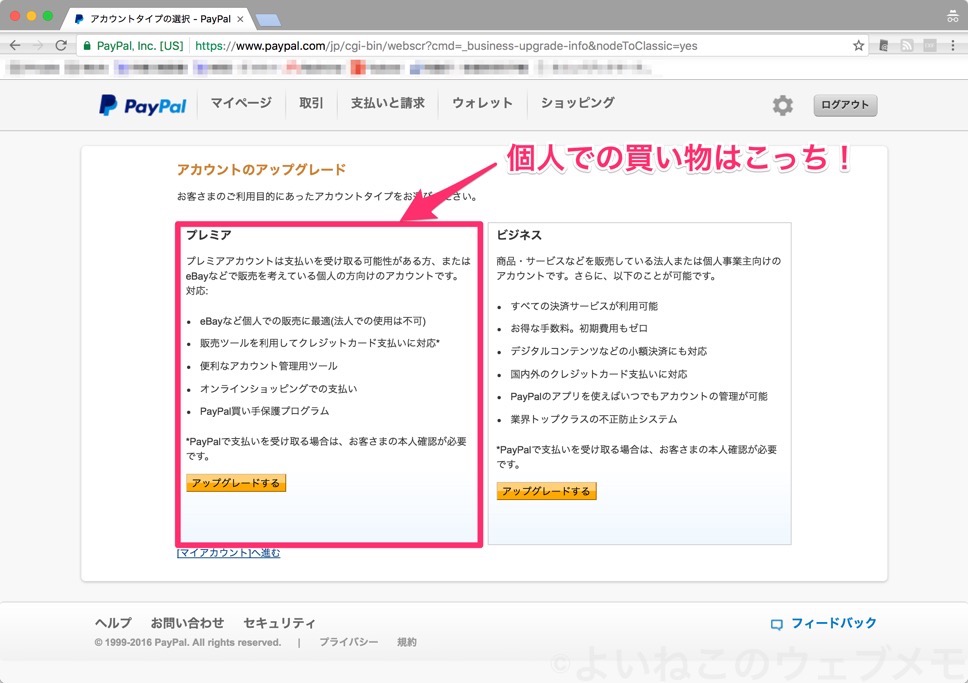Screen dimensions: 968x683
Task: Click the browser back arrow
Action: click(x=15, y=44)
